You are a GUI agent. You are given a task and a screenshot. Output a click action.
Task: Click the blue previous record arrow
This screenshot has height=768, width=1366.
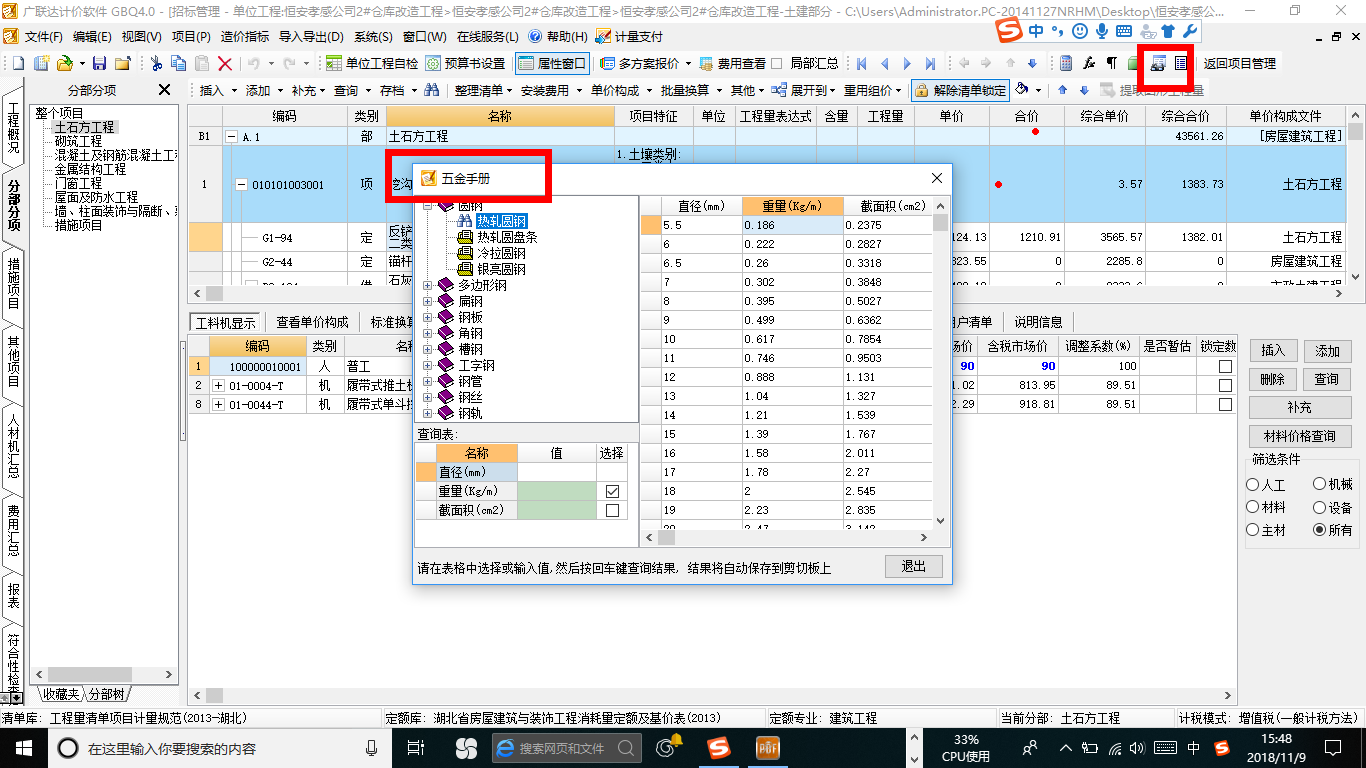coord(884,63)
